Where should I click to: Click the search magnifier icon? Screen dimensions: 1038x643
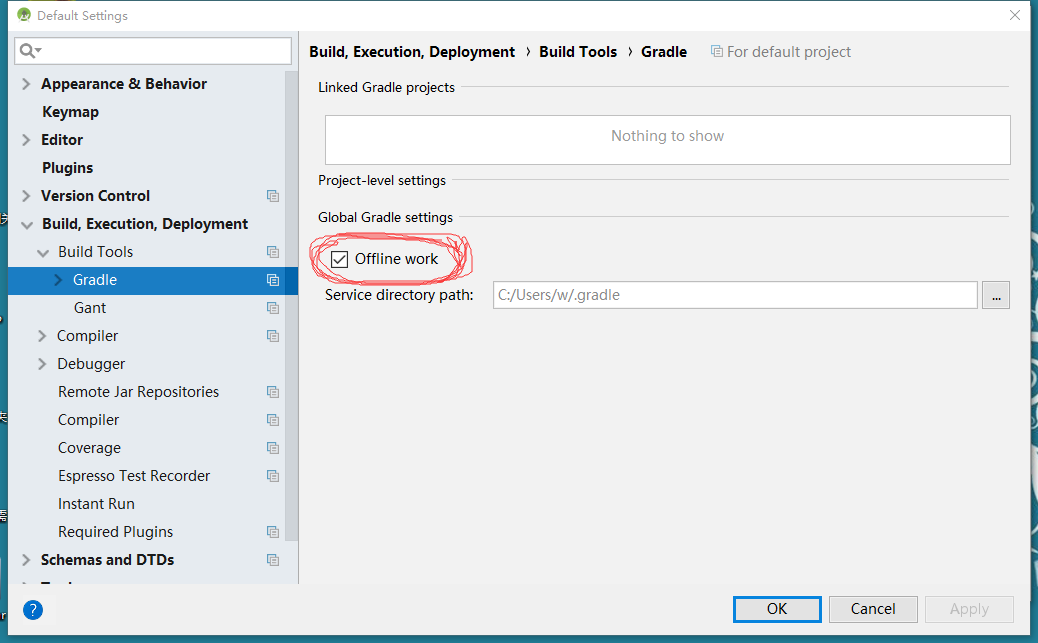[30, 50]
